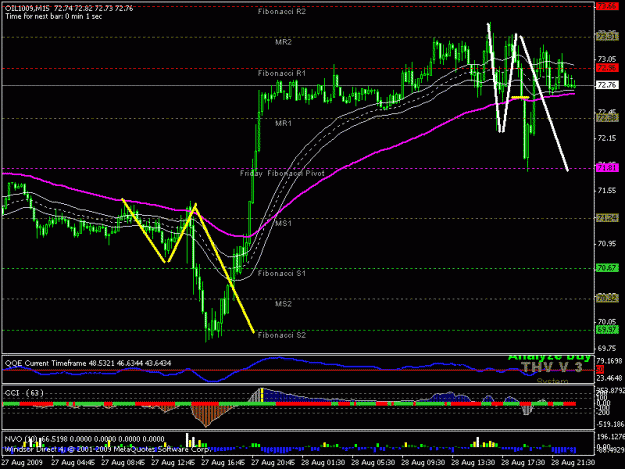Click the MS1 level label
625x469 pixels.
click(x=283, y=223)
